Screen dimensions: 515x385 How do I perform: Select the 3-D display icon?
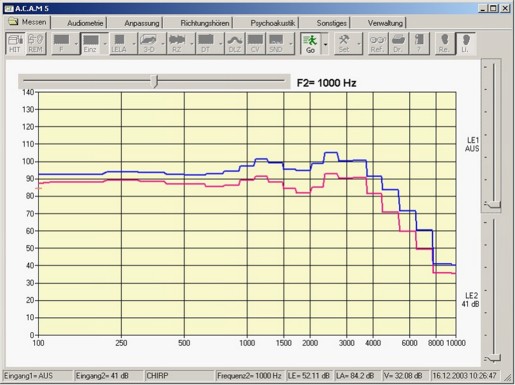(149, 44)
